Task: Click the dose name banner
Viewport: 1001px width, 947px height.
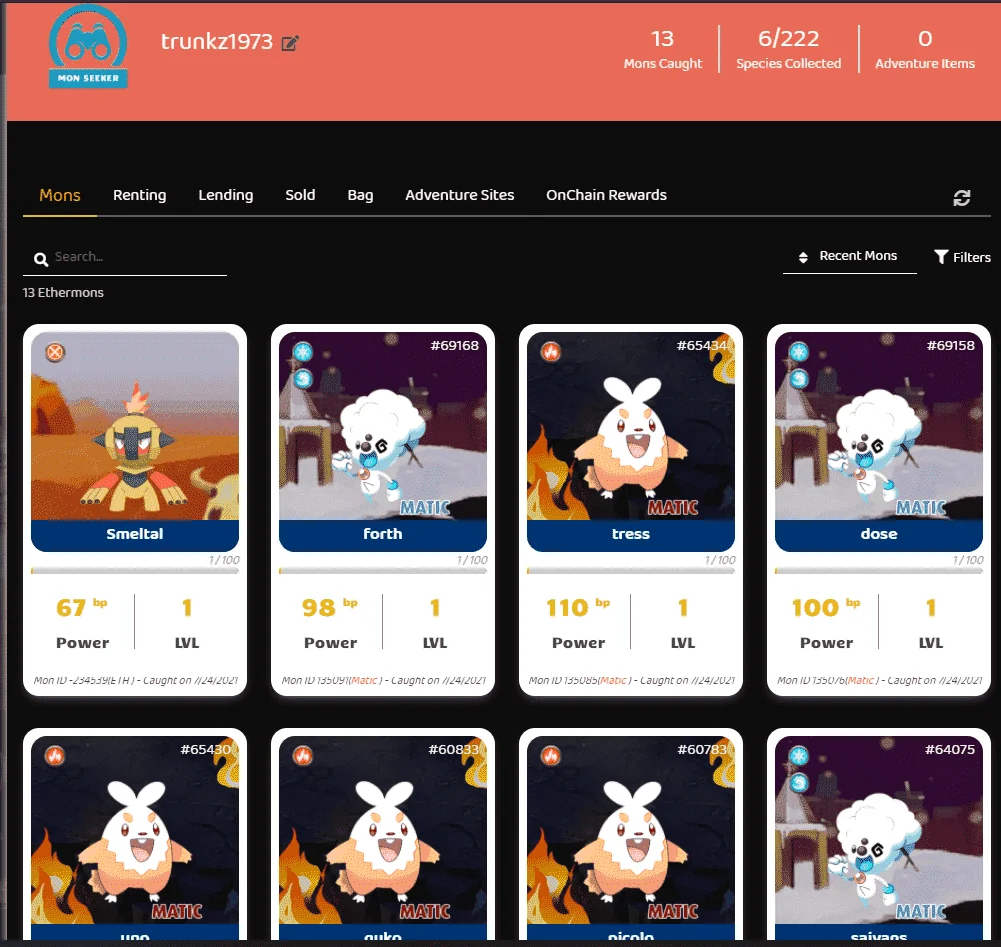Action: click(x=879, y=535)
